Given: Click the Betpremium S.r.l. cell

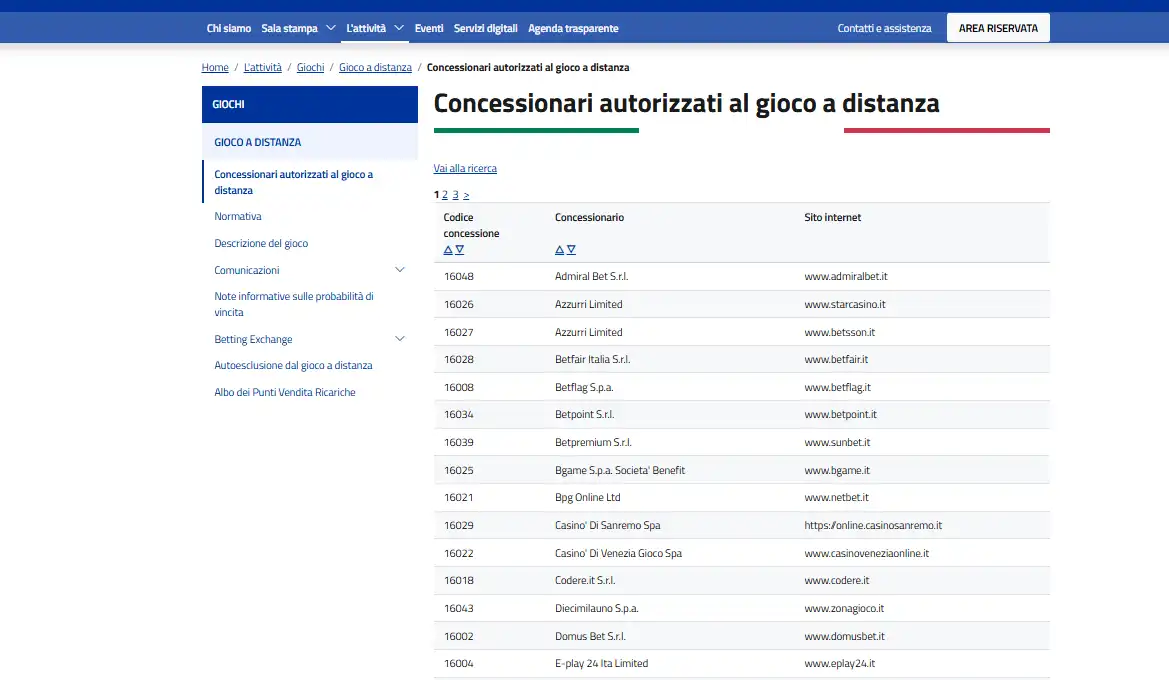Looking at the screenshot, I should [x=593, y=442].
